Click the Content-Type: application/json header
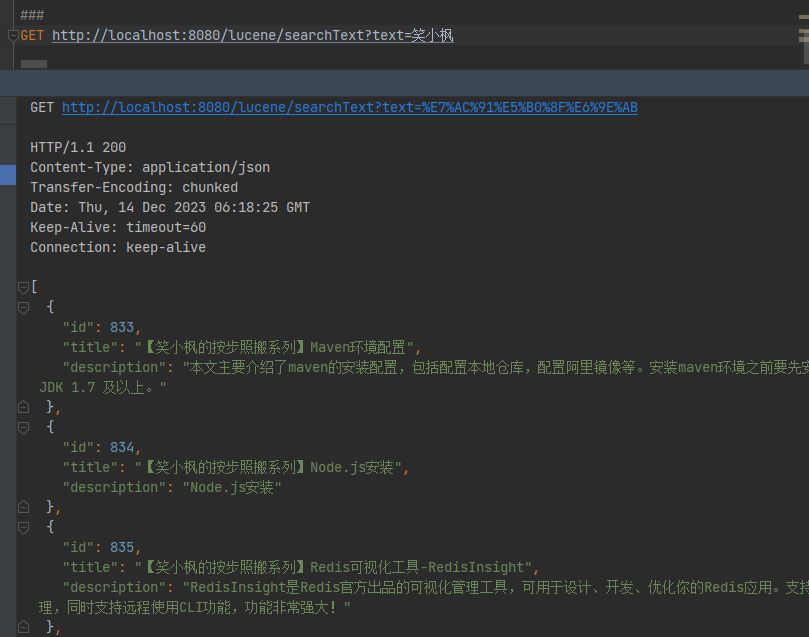The image size is (809, 637). (150, 167)
